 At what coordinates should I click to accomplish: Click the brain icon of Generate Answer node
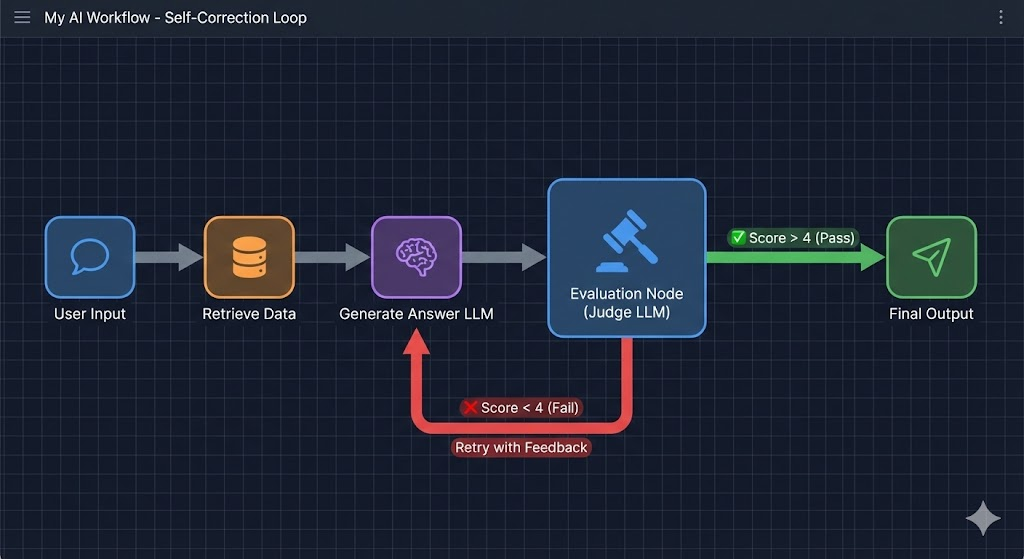416,257
